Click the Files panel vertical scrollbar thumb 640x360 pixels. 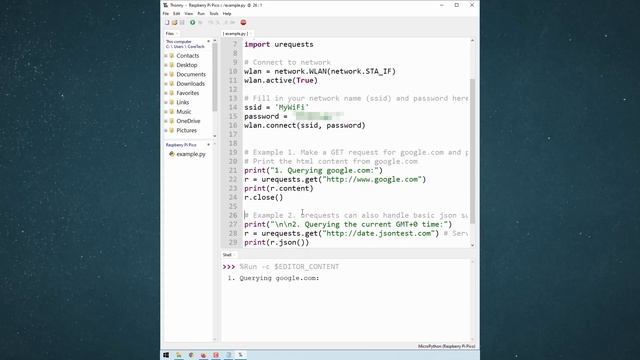point(215,78)
